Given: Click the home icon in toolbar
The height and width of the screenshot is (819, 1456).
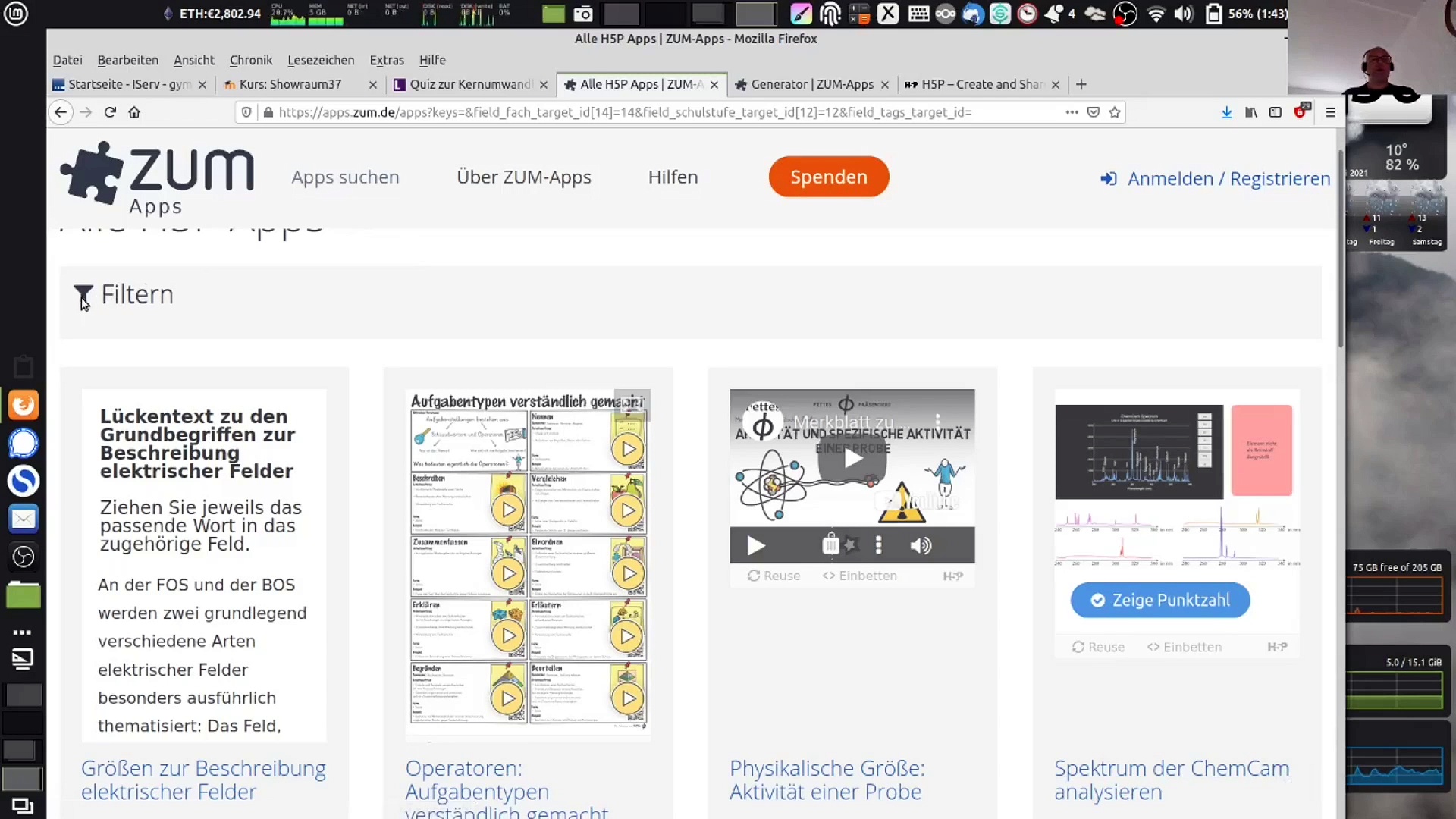Looking at the screenshot, I should coord(134,112).
